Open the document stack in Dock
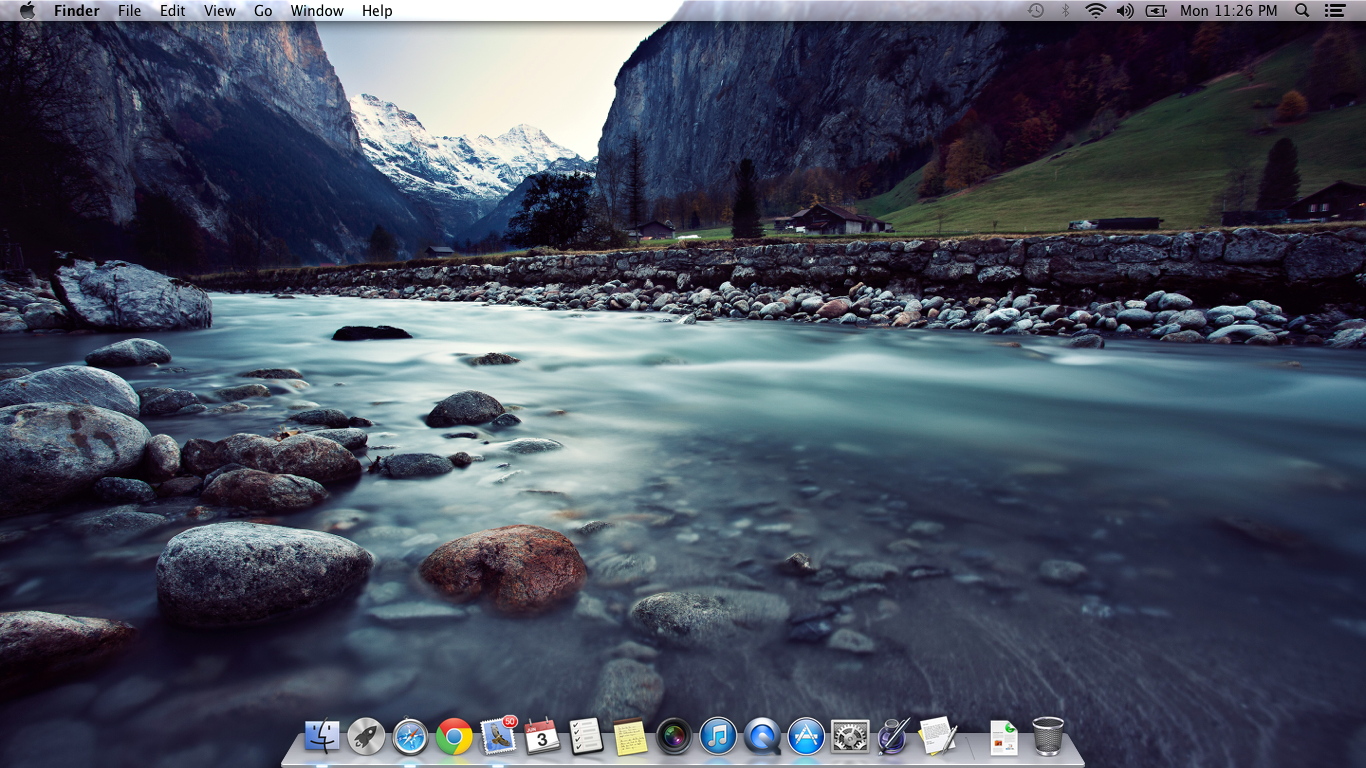1366x768 pixels. pyautogui.click(x=1003, y=737)
